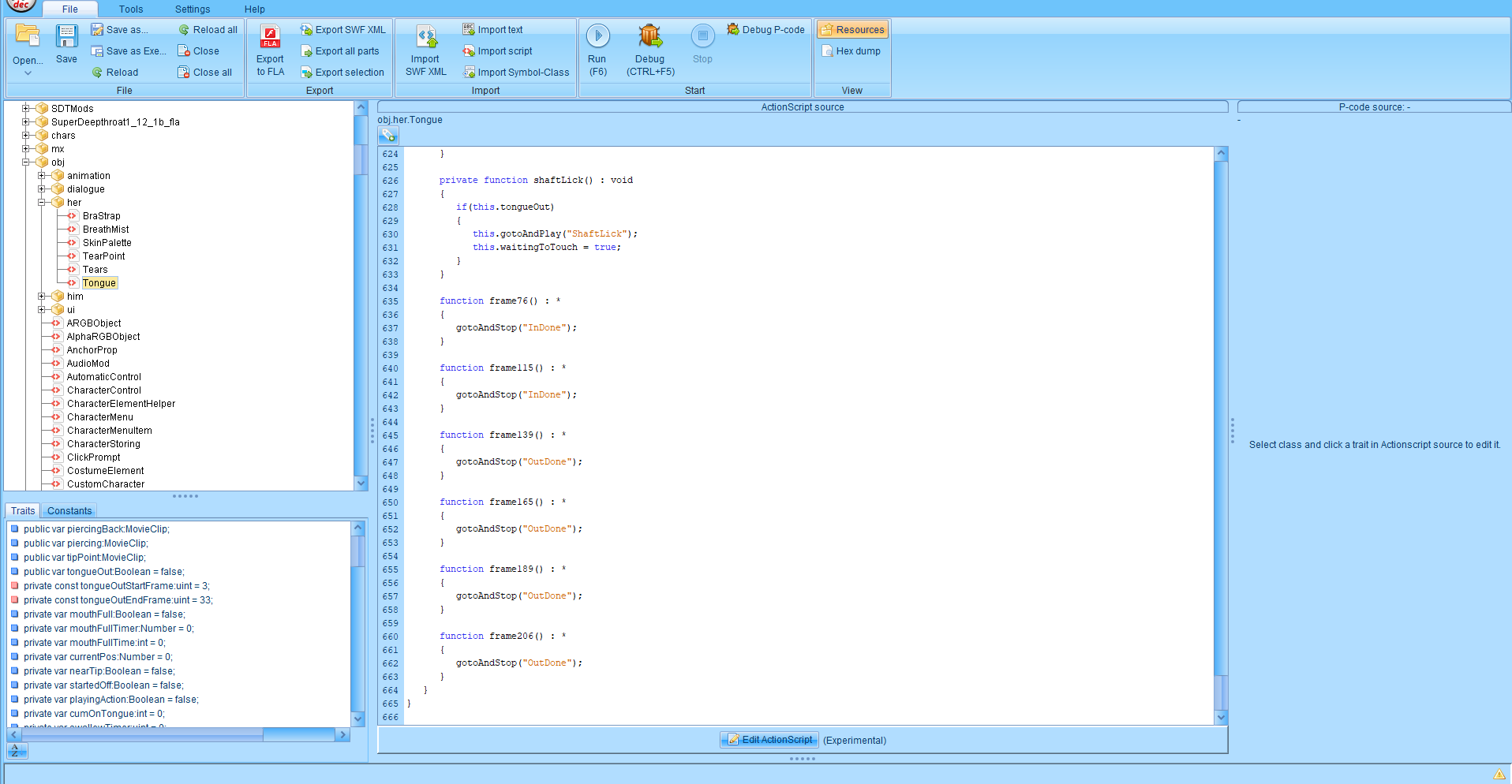This screenshot has height=784, width=1512.
Task: Click the Hex dump view icon
Action: (x=827, y=51)
